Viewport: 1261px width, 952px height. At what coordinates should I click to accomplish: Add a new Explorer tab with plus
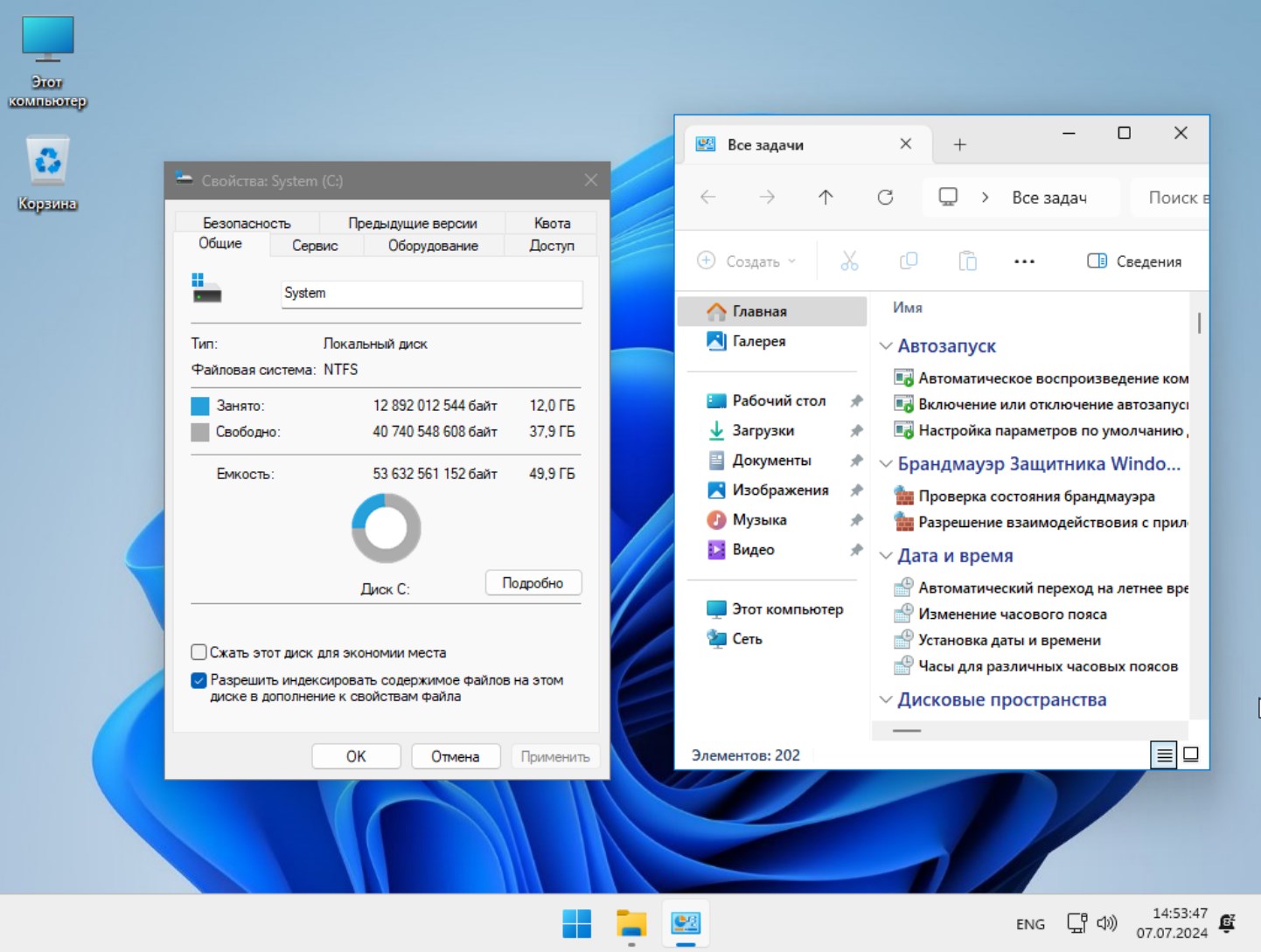(x=959, y=145)
